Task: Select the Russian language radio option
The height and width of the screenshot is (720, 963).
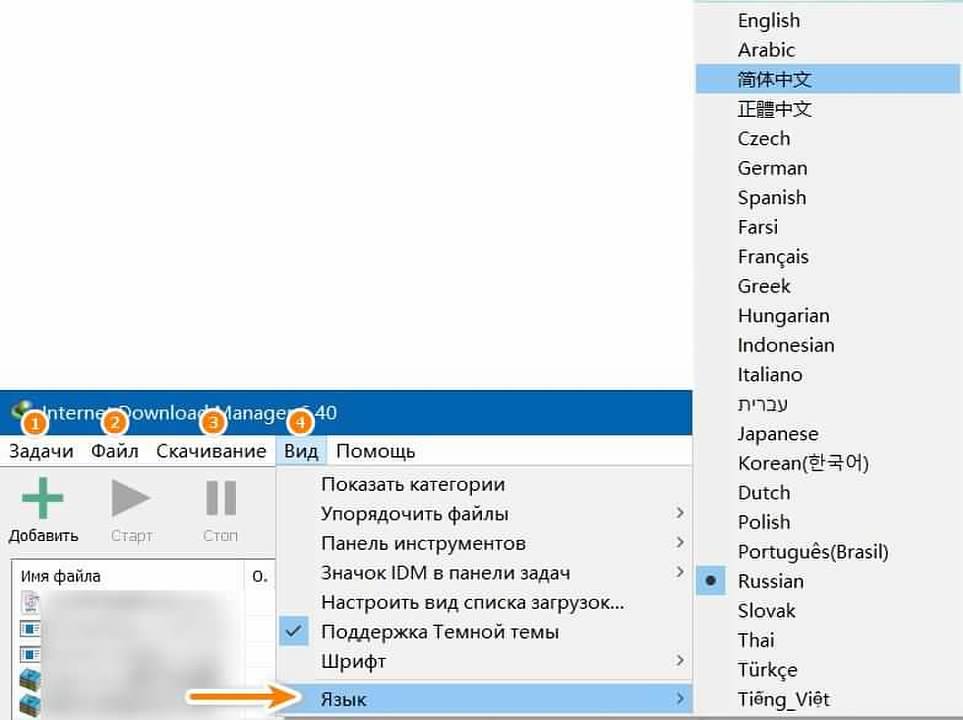Action: point(711,581)
